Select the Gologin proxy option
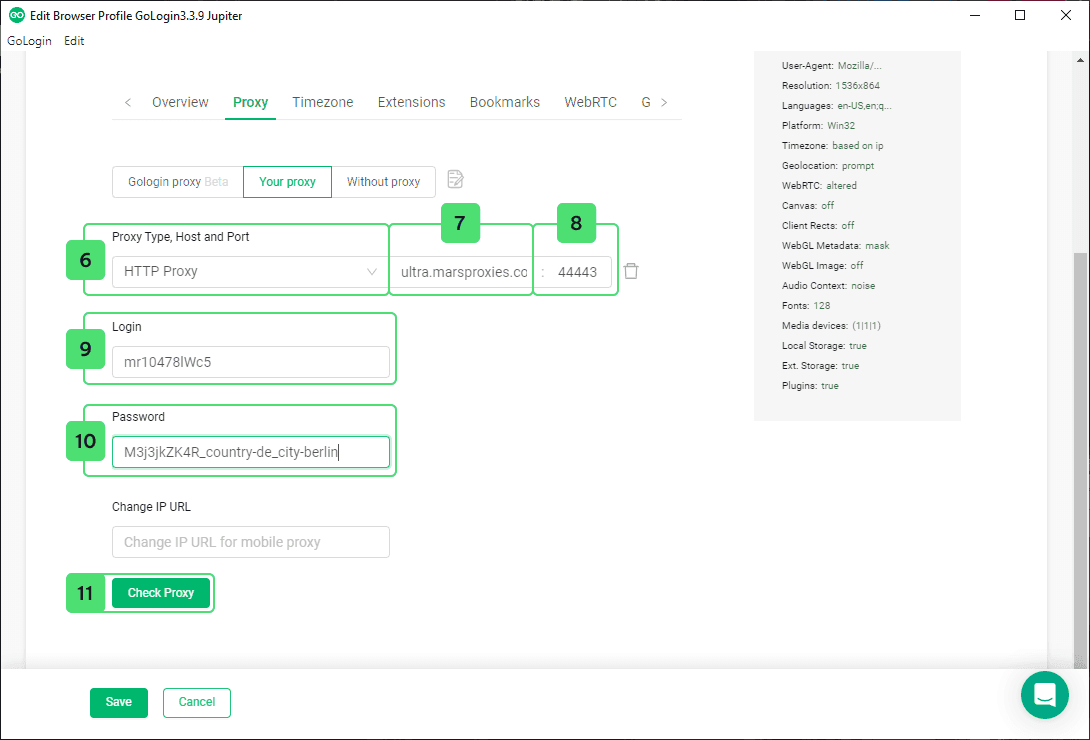 (177, 182)
